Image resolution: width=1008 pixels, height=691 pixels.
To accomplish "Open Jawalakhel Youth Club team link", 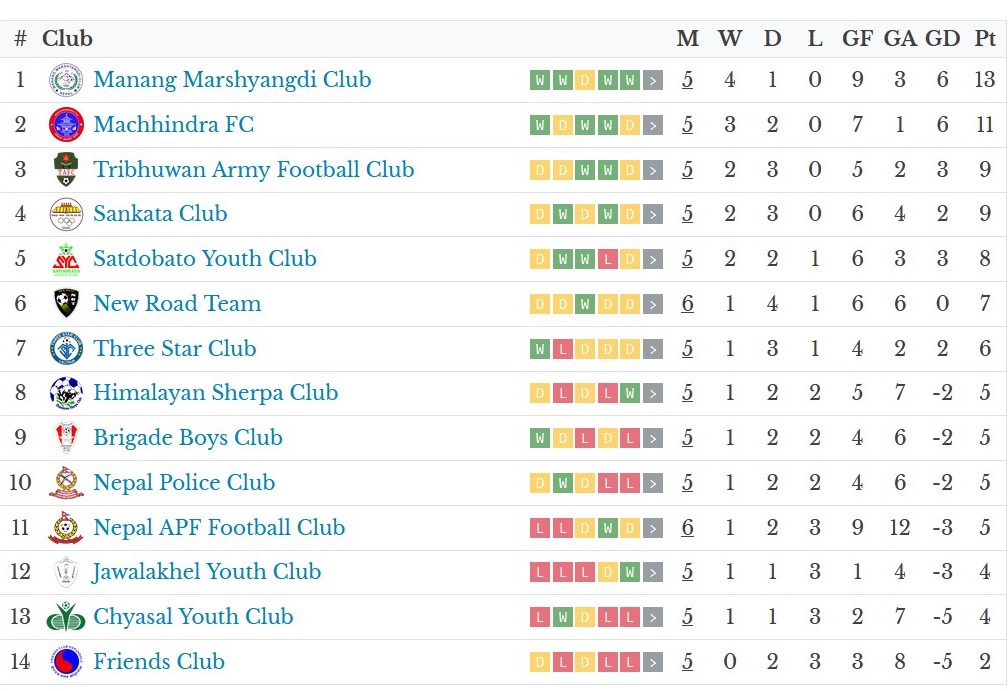I will tap(207, 572).
